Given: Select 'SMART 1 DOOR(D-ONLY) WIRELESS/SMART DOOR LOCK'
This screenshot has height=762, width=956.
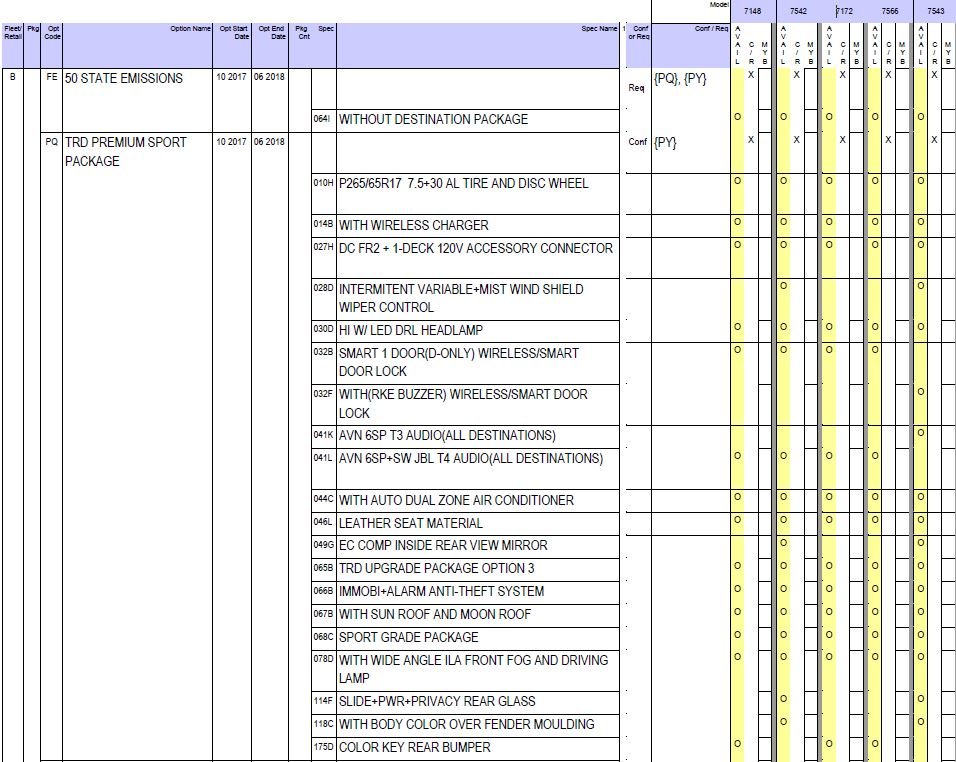Looking at the screenshot, I should coord(458,362).
